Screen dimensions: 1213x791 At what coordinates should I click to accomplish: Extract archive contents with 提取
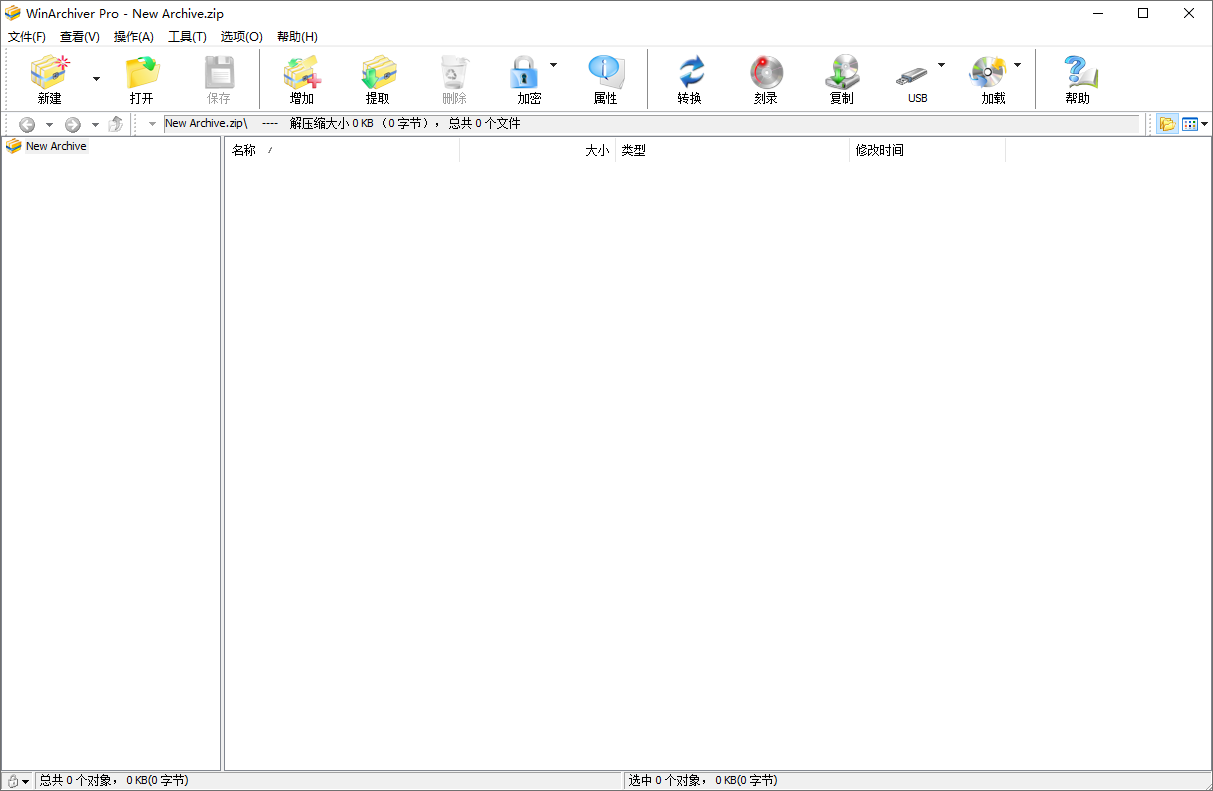(377, 78)
